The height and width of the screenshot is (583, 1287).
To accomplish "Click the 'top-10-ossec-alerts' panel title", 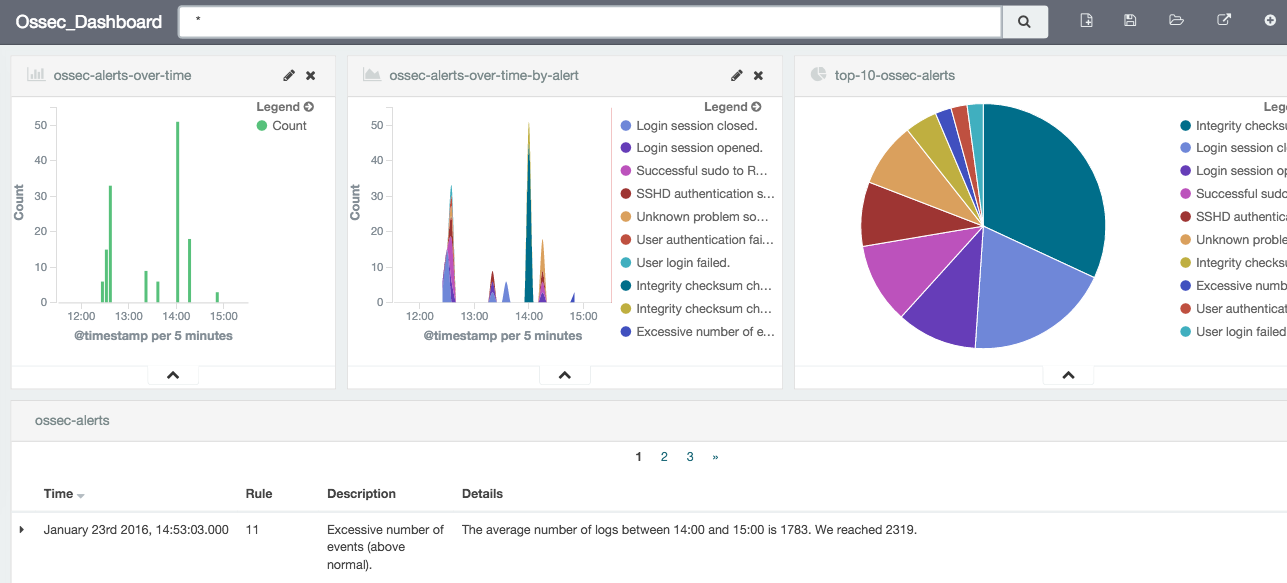I will pyautogui.click(x=895, y=75).
